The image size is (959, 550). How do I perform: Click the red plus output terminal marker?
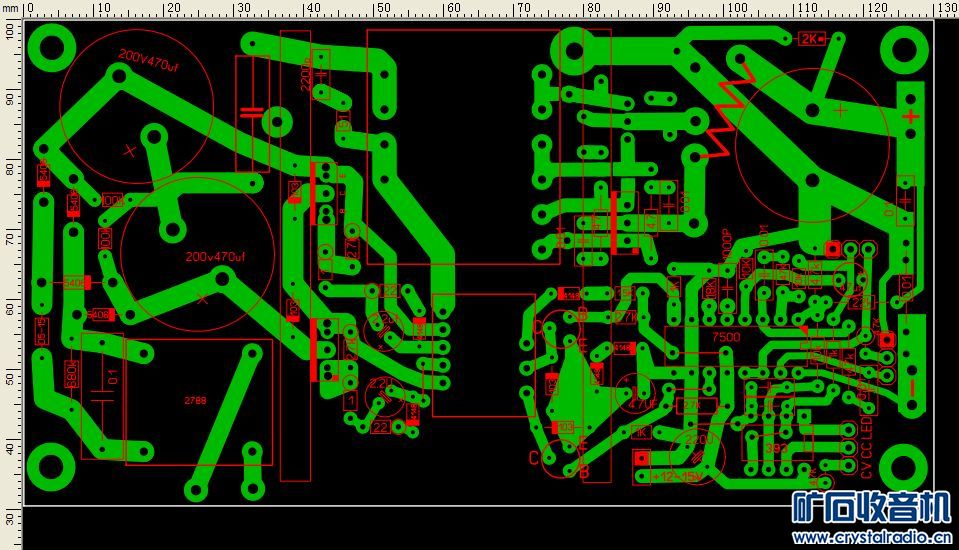pos(911,116)
